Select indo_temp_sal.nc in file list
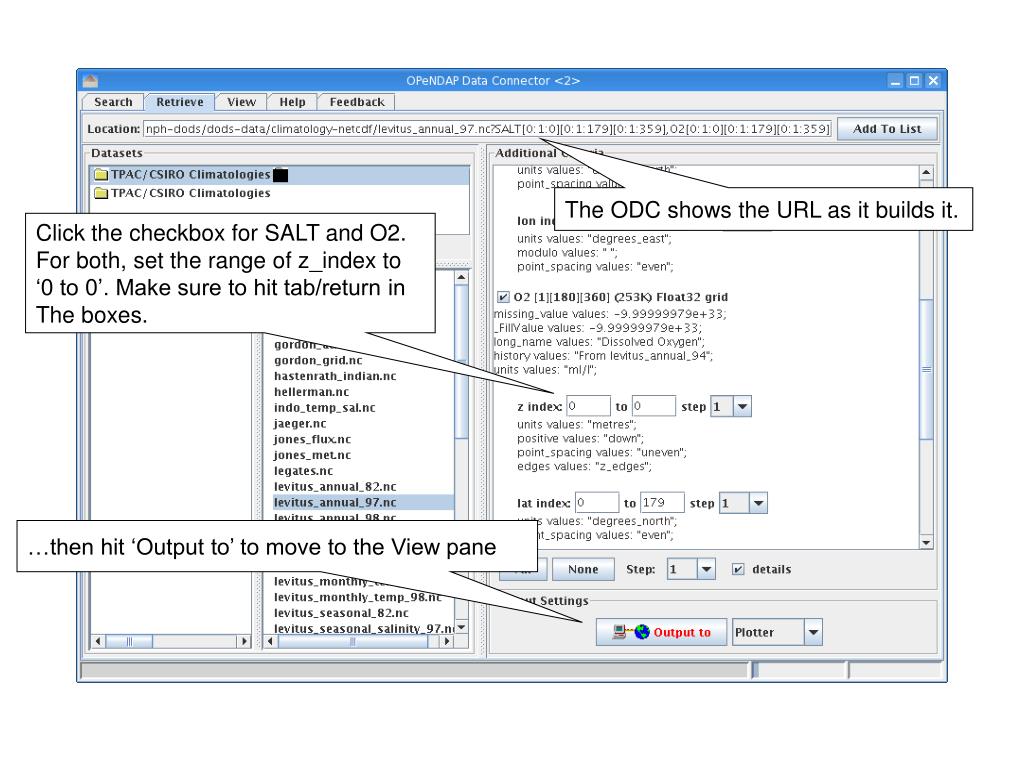Viewport: 1024px width, 768px height. click(325, 408)
